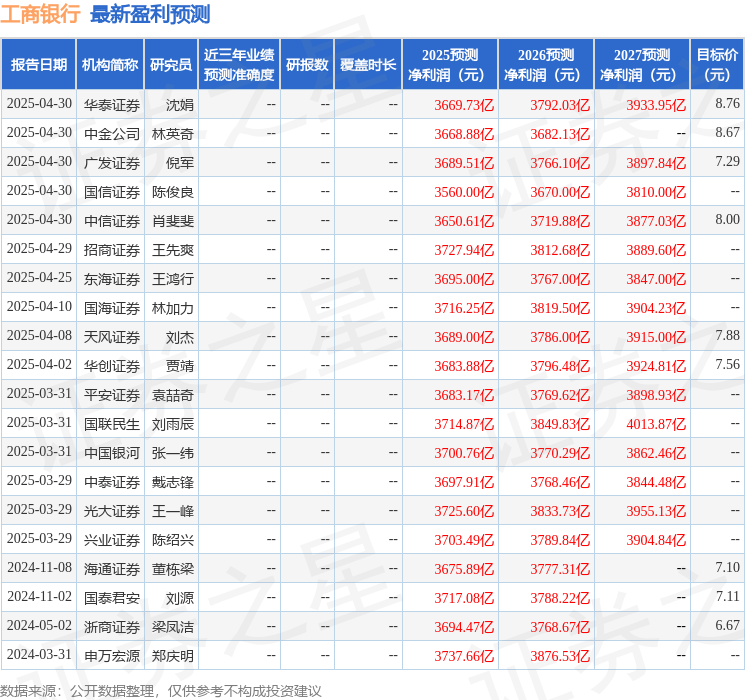Open the 华泰证券 institution entry
Image resolution: width=745 pixels, height=700 pixels.
tap(111, 104)
